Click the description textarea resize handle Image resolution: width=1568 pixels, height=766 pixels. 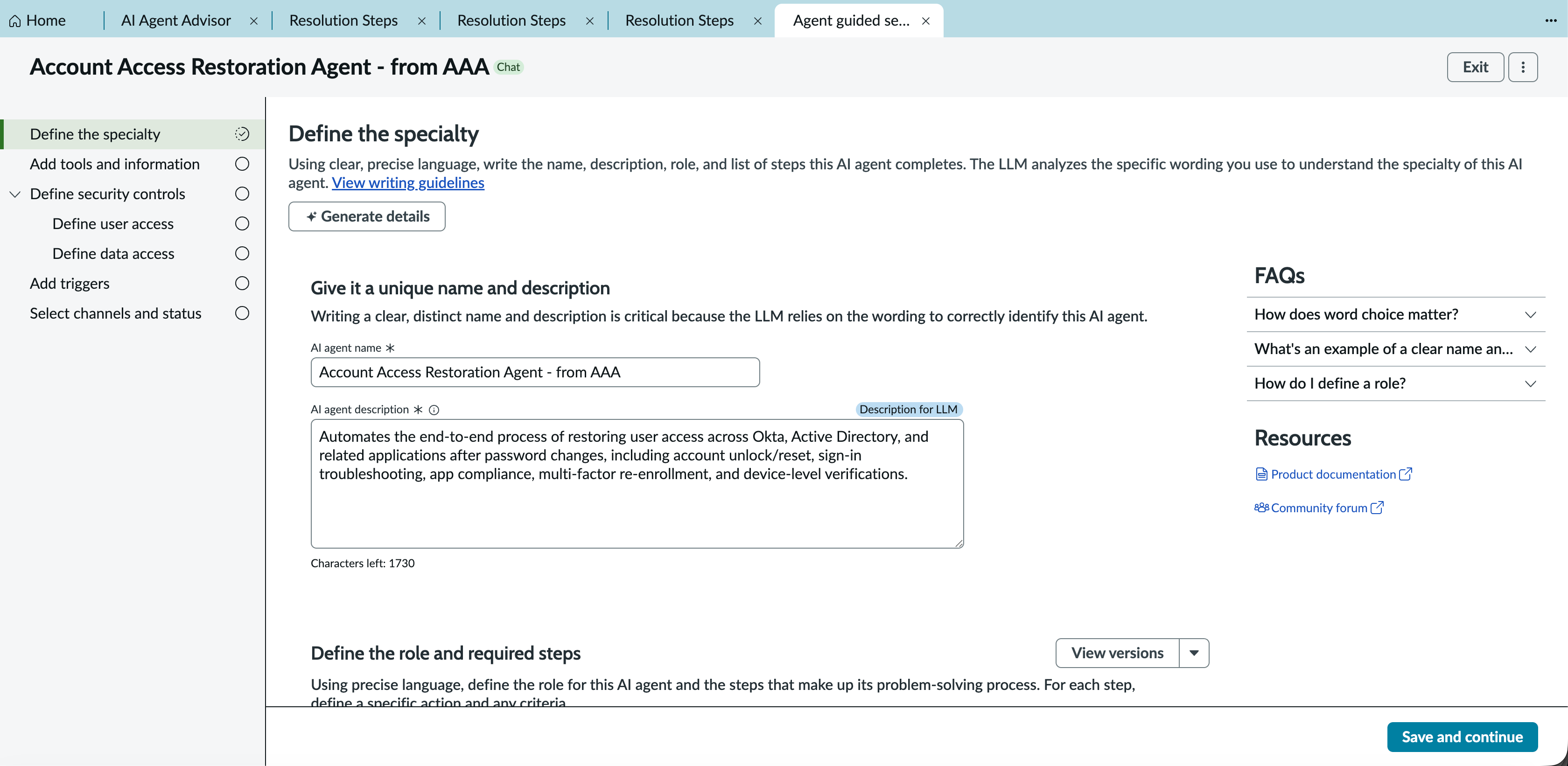(959, 543)
